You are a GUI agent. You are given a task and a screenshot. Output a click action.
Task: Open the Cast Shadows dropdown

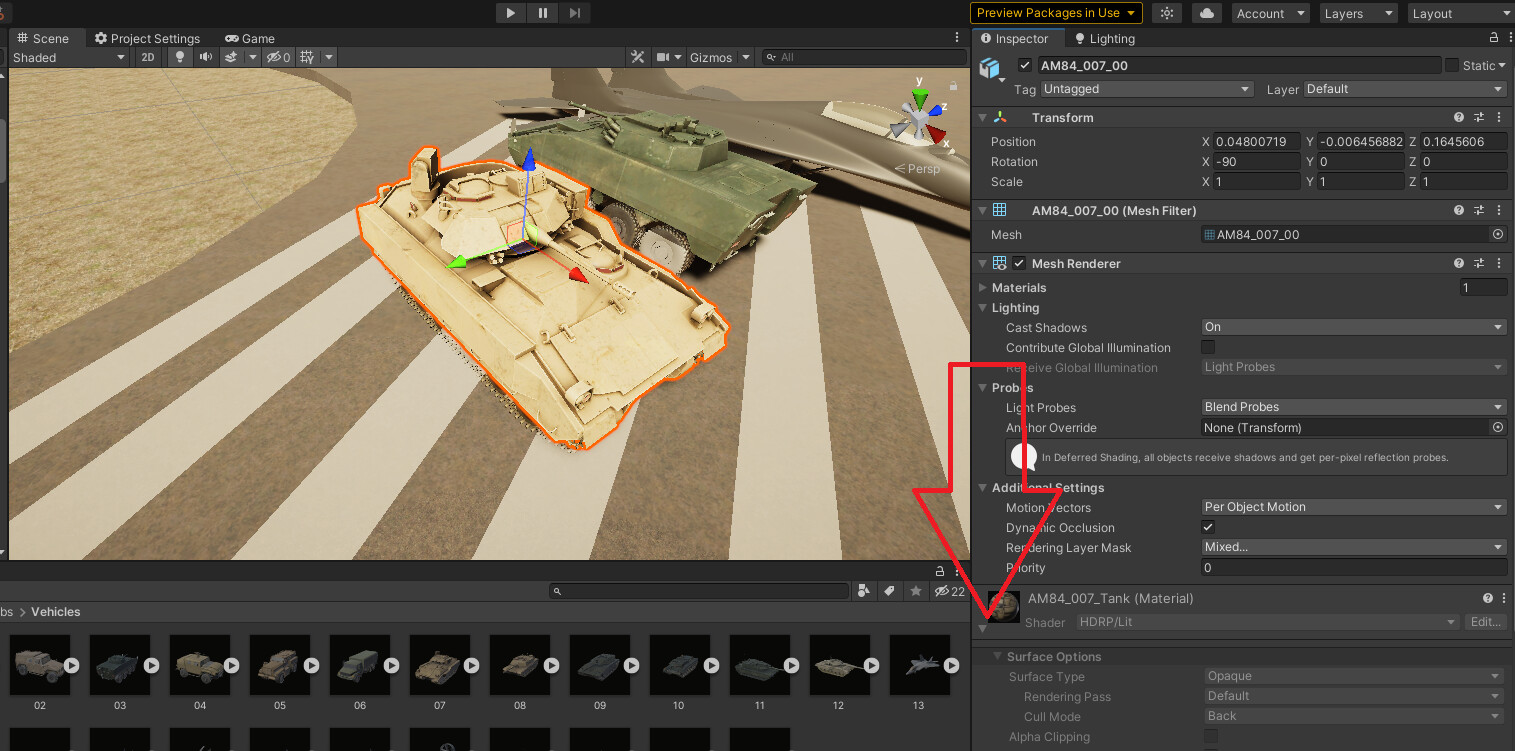[x=1352, y=326]
